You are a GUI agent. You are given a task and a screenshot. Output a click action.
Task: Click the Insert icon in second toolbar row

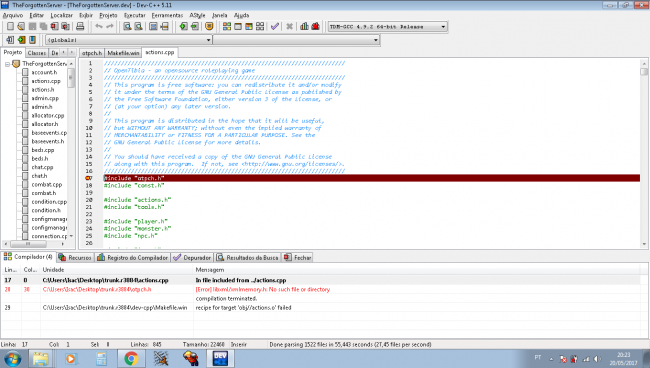[10, 40]
